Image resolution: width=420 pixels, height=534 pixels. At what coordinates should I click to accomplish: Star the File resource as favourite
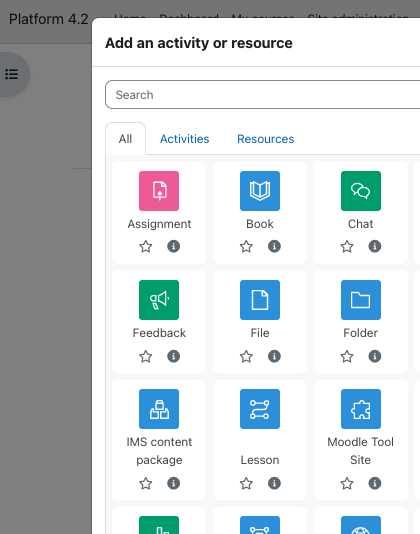[x=246, y=357]
